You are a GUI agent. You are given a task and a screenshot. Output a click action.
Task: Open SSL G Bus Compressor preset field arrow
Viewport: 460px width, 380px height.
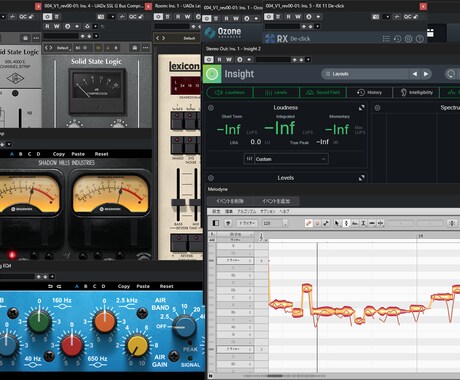pyautogui.click(x=96, y=36)
